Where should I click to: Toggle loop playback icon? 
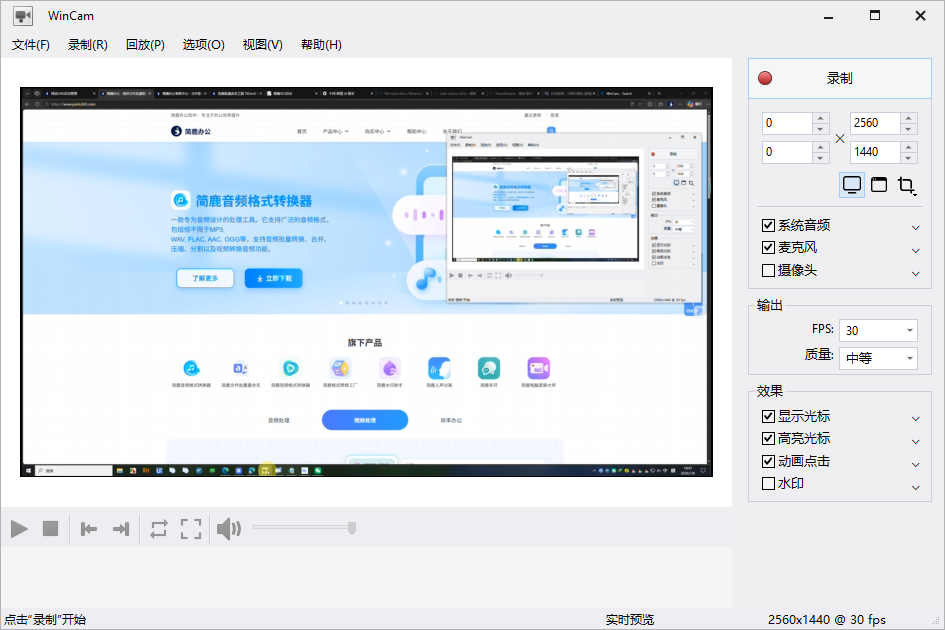159,529
